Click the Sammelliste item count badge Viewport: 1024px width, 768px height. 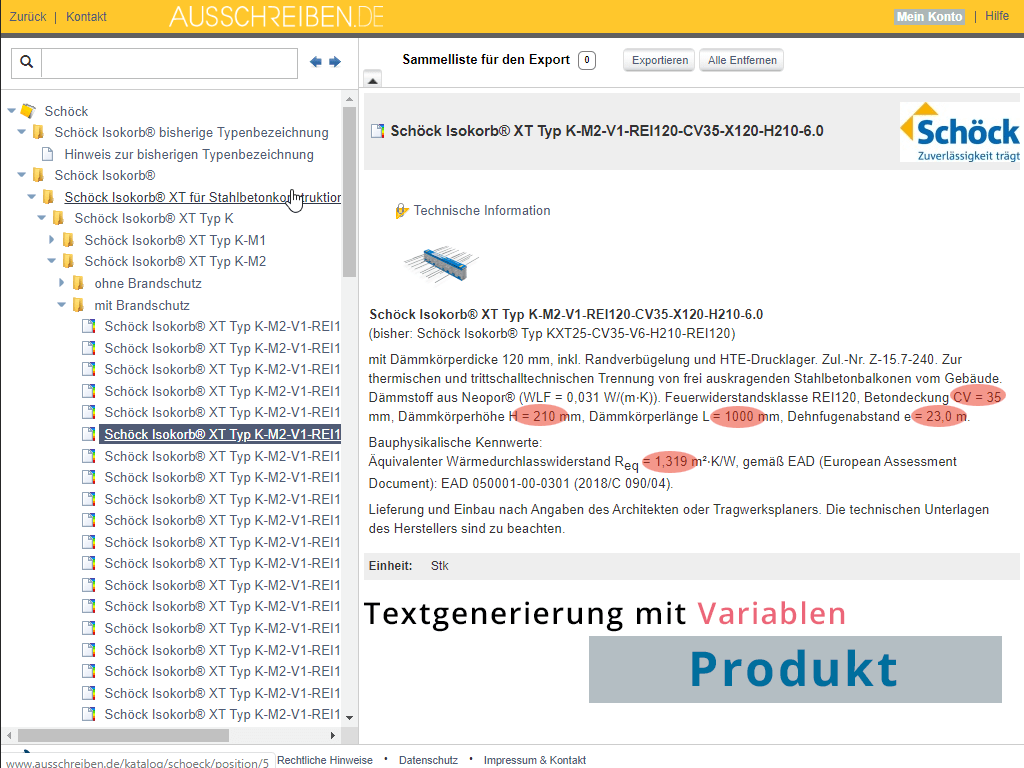click(x=586, y=60)
